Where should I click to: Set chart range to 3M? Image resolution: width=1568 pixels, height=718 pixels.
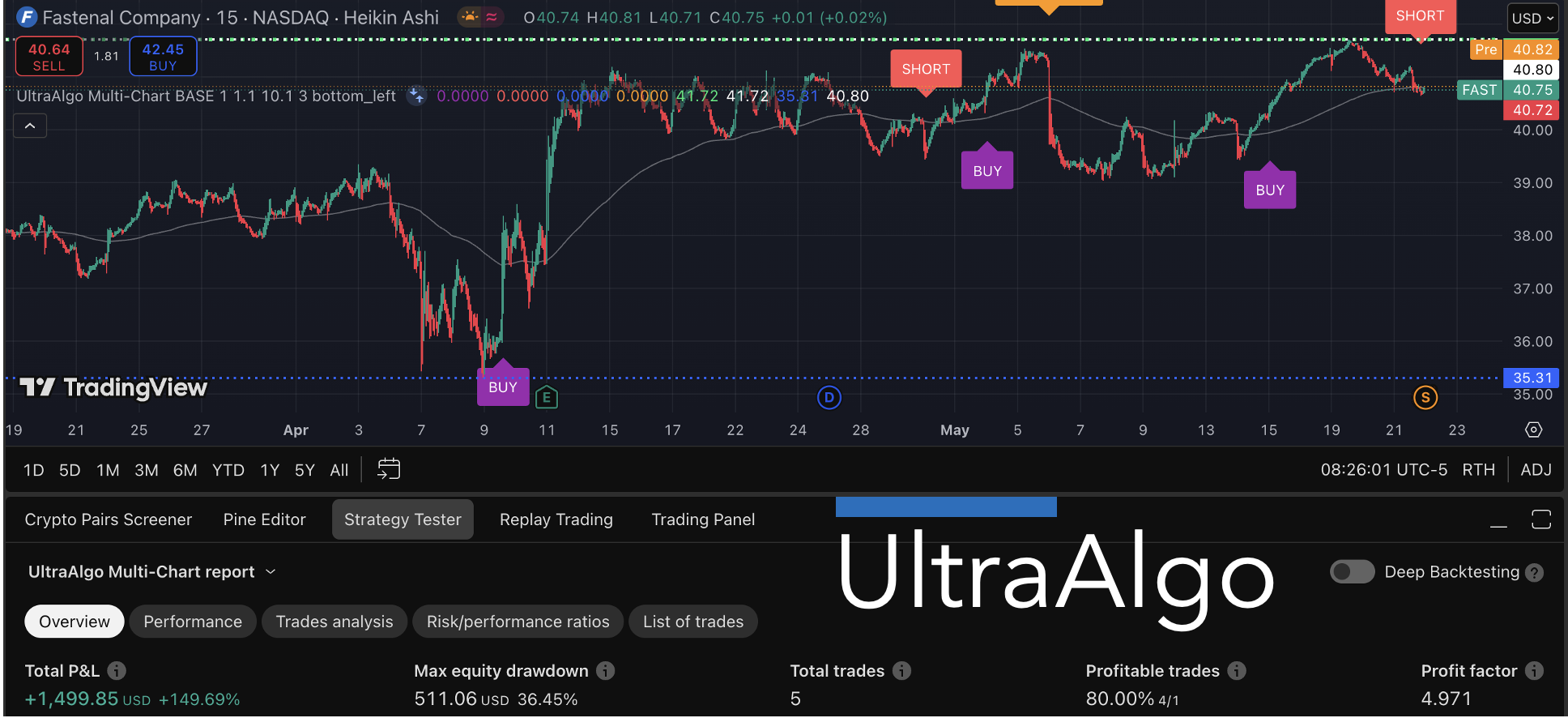click(147, 470)
